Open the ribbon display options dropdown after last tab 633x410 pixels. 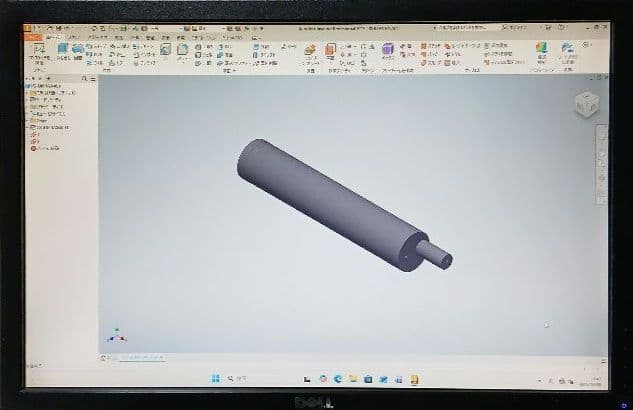pyautogui.click(x=255, y=38)
